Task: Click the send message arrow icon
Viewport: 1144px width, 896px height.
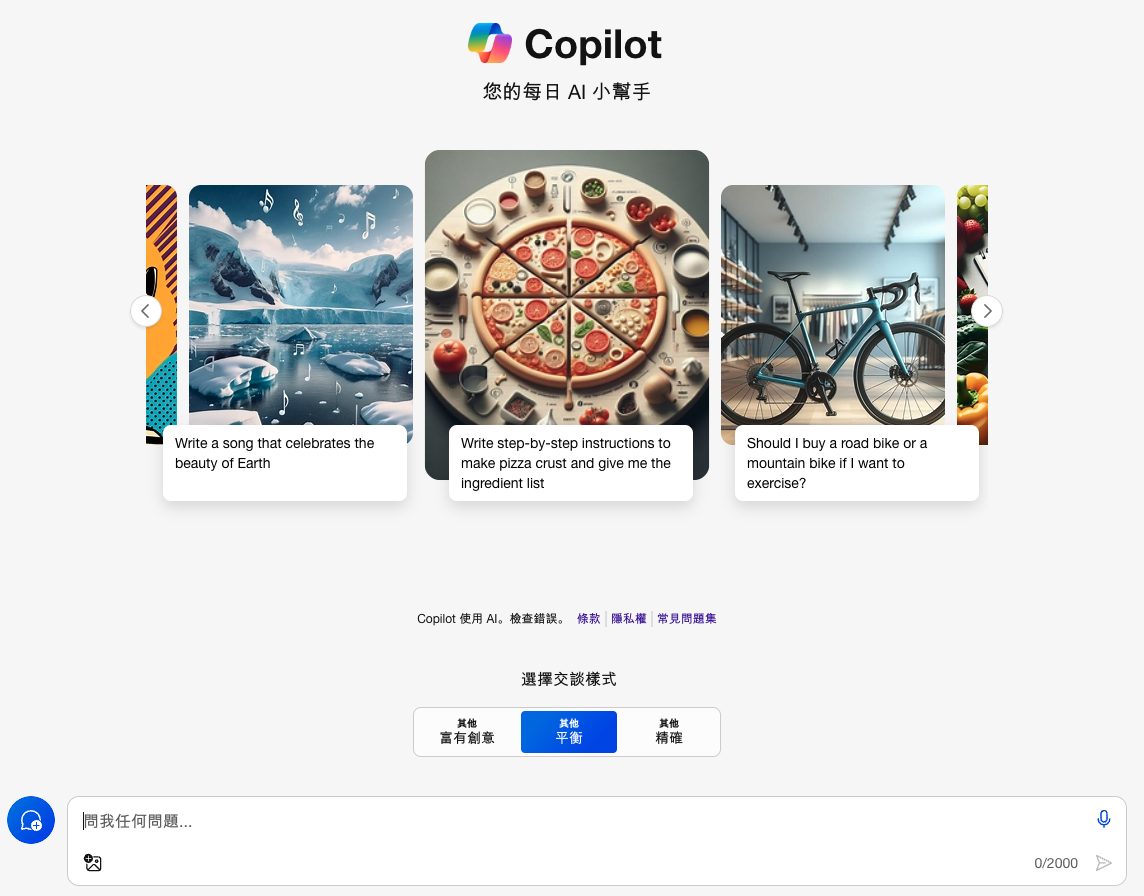Action: coord(1103,863)
